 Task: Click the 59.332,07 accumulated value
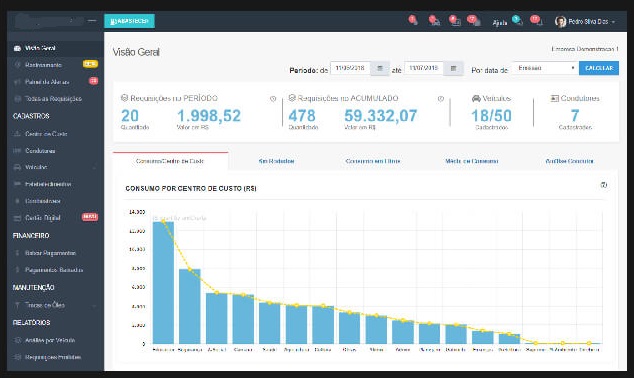click(380, 116)
